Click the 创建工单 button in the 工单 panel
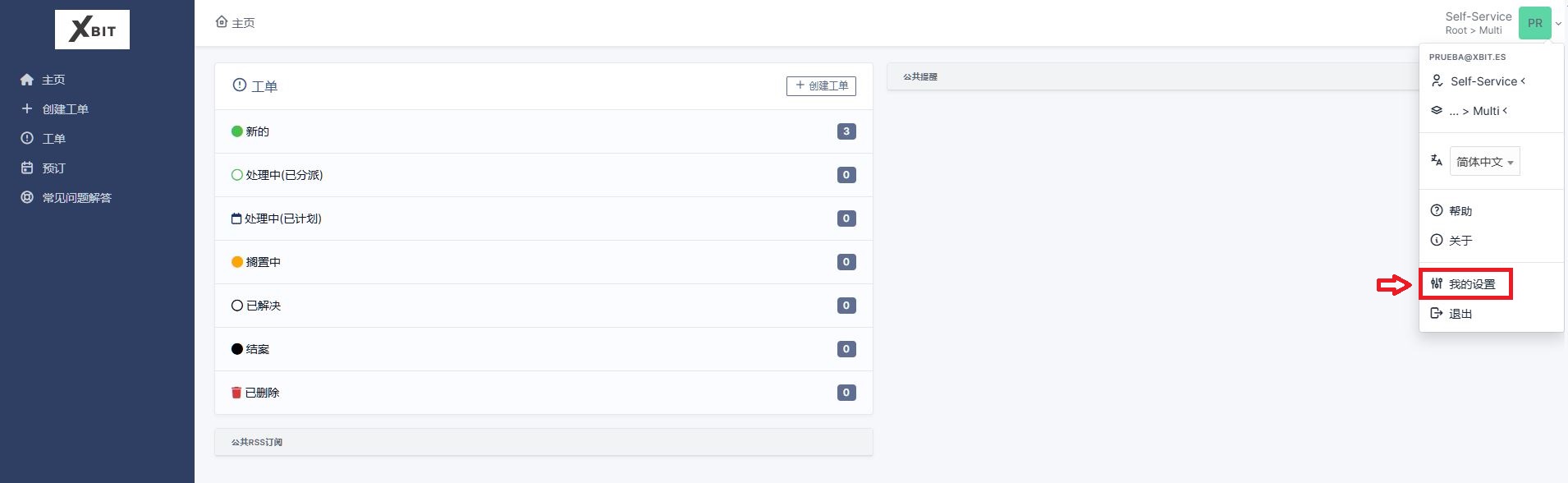The width and height of the screenshot is (1568, 483). click(821, 85)
